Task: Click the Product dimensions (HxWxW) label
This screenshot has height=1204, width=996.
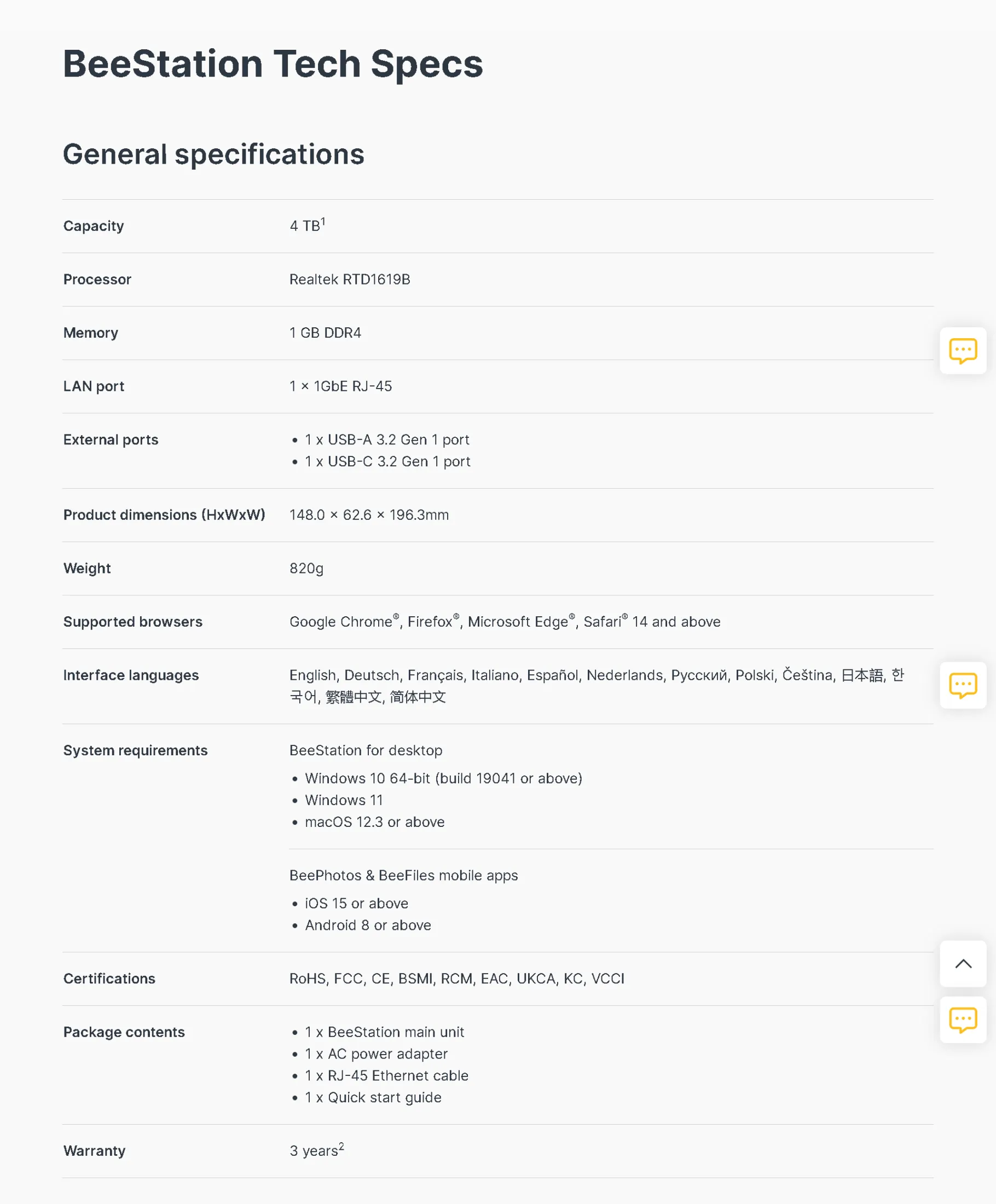Action: click(164, 515)
